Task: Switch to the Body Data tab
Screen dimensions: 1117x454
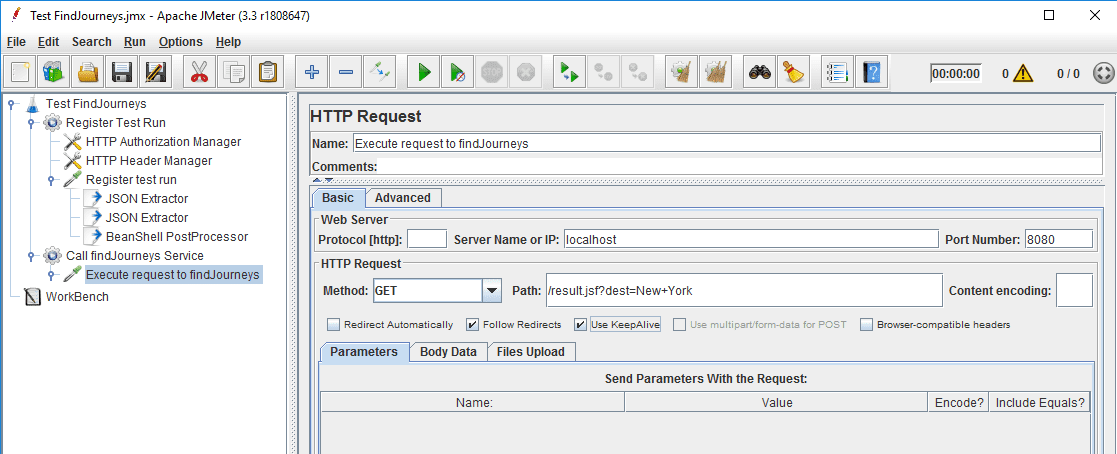Action: coord(448,352)
